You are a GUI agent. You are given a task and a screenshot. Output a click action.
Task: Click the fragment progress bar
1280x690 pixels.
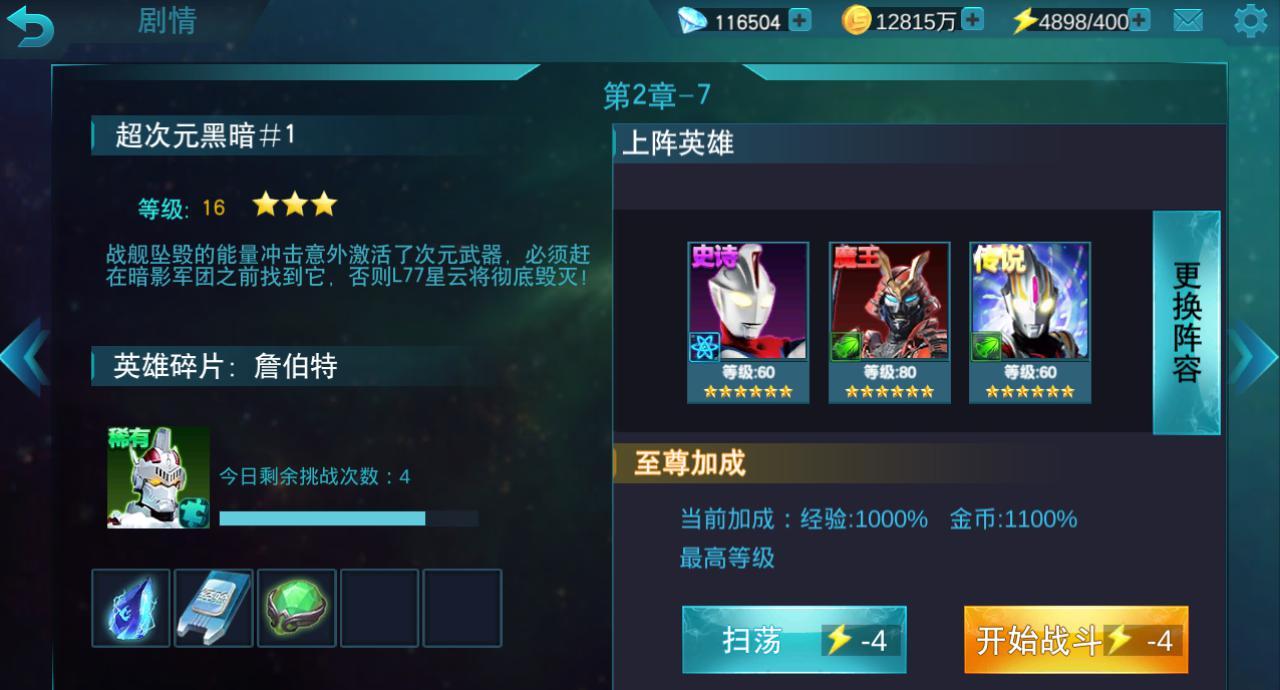pyautogui.click(x=348, y=518)
